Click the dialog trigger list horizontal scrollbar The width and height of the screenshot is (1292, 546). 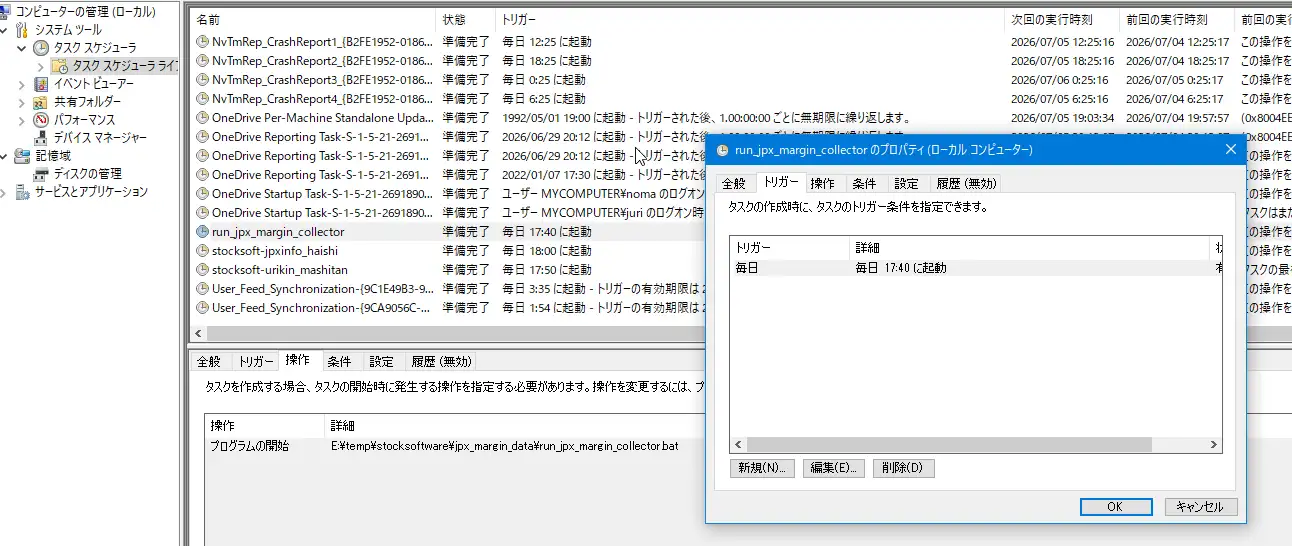(x=949, y=445)
